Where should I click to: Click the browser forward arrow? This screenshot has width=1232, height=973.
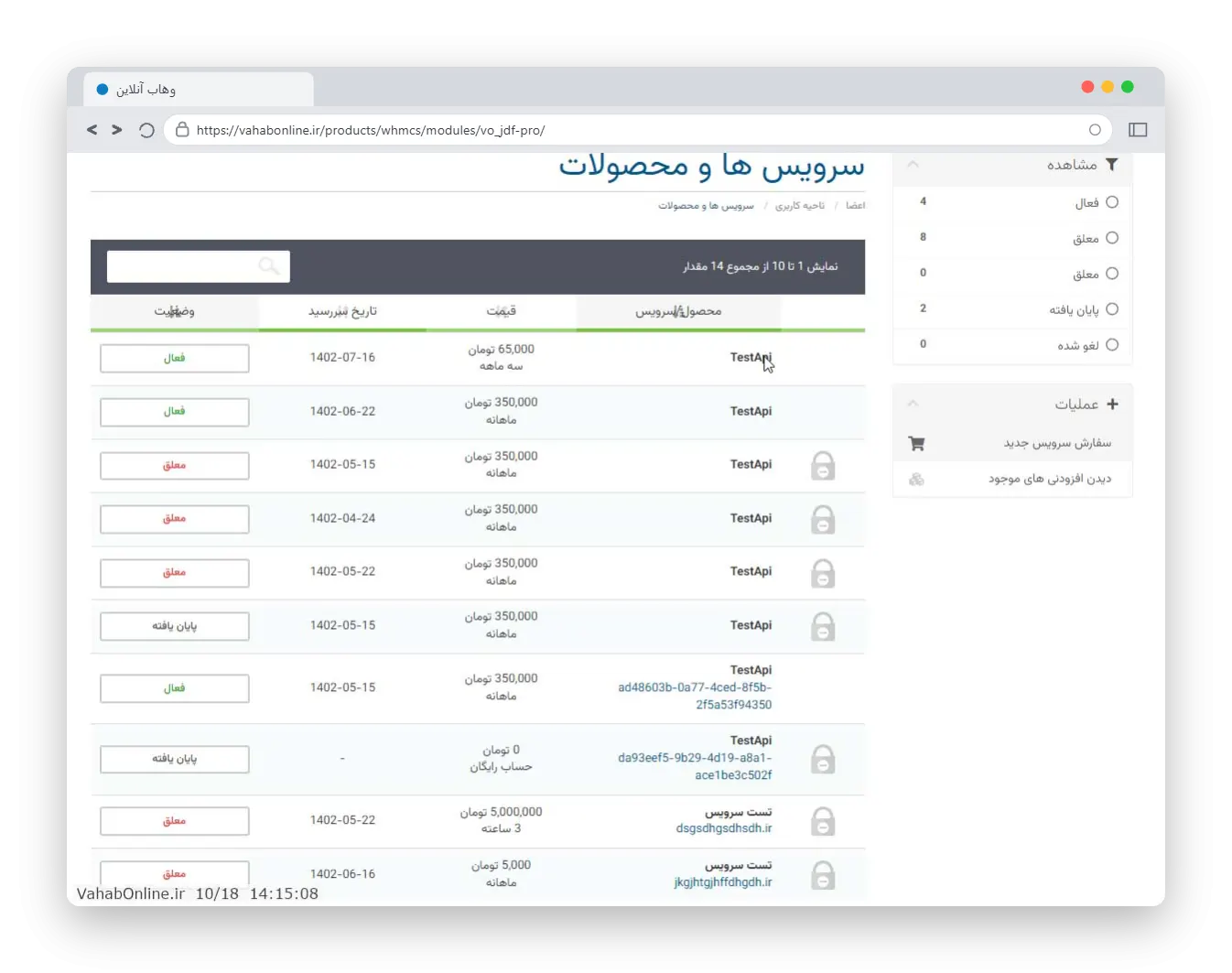coord(117,130)
